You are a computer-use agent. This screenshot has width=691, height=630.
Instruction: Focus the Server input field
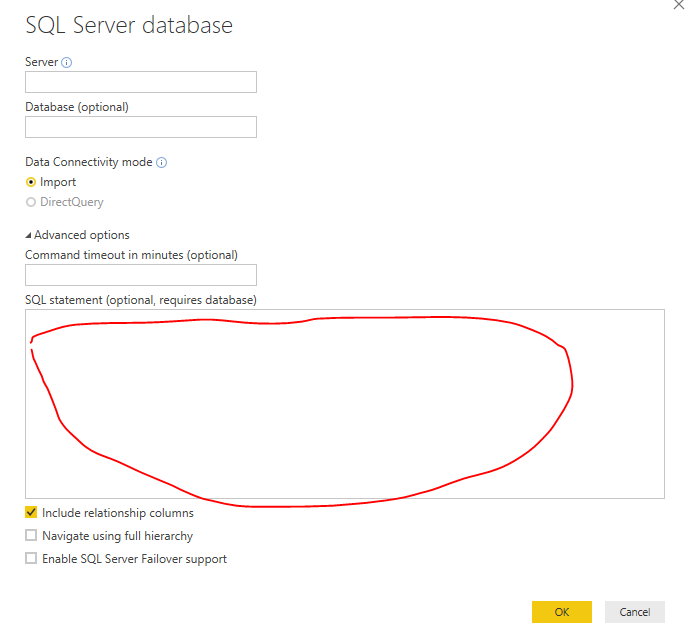point(141,82)
